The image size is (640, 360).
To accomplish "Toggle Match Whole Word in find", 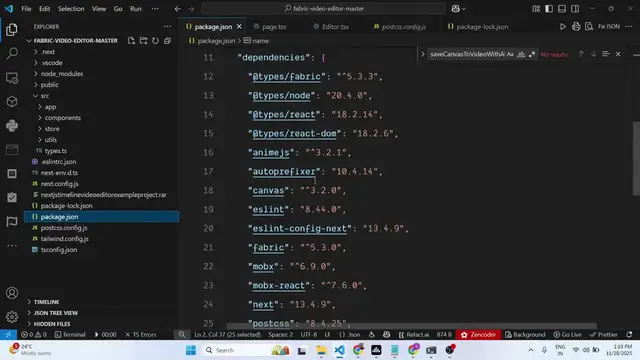I will [x=521, y=54].
